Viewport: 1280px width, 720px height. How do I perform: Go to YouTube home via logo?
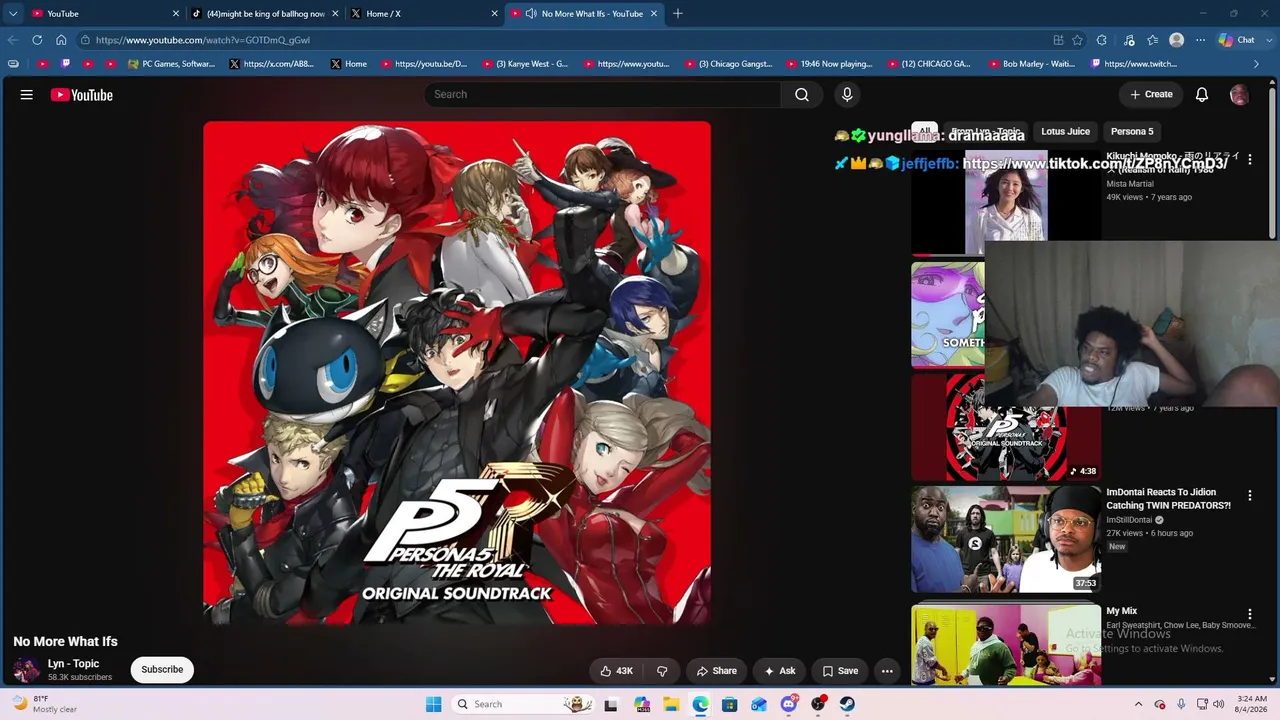point(82,95)
